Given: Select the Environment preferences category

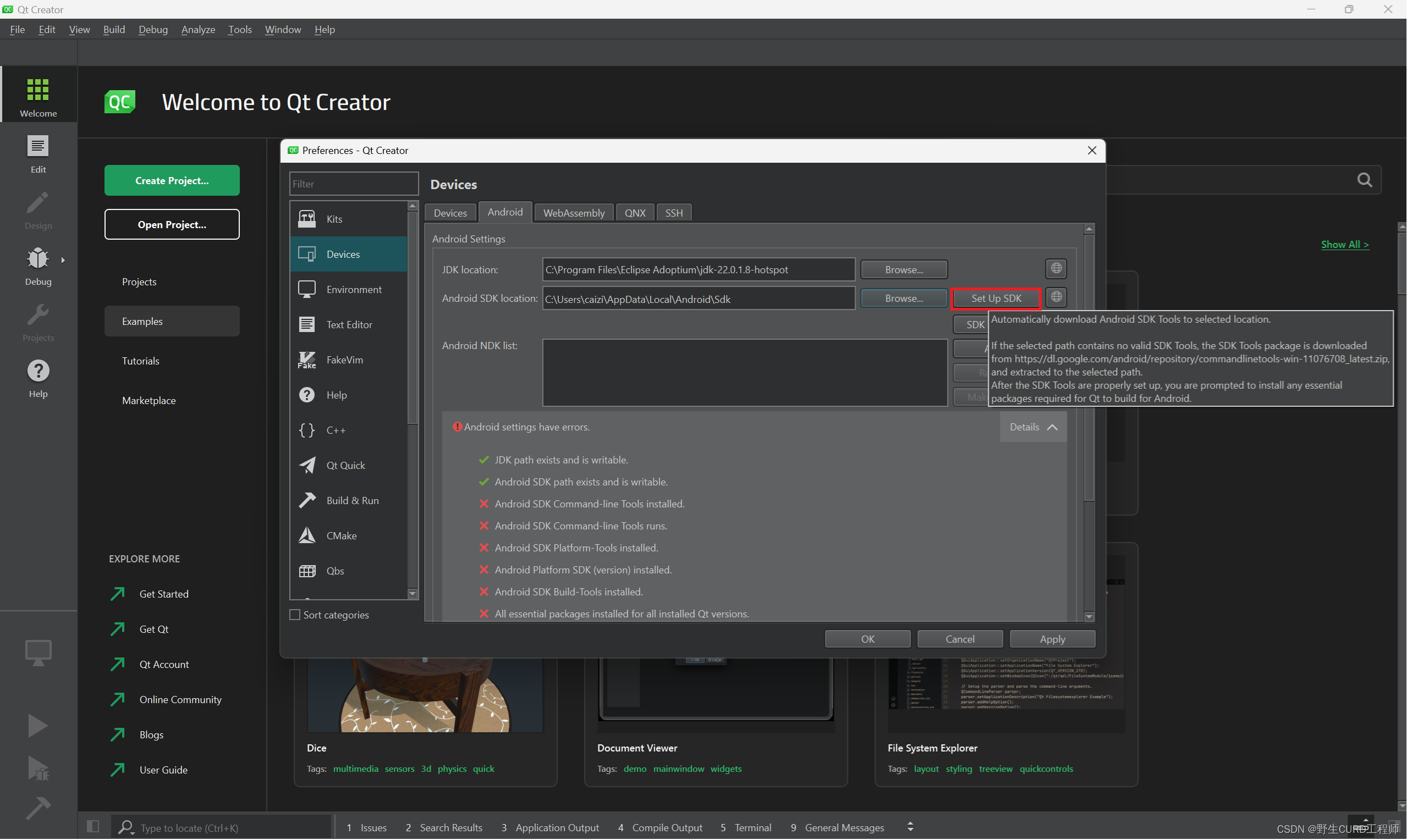Looking at the screenshot, I should tap(349, 290).
